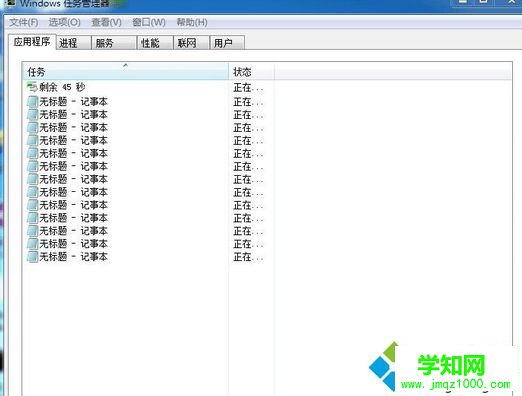Select the 剩余 45 秒 task row
This screenshot has height=396, width=522.
coord(148,87)
